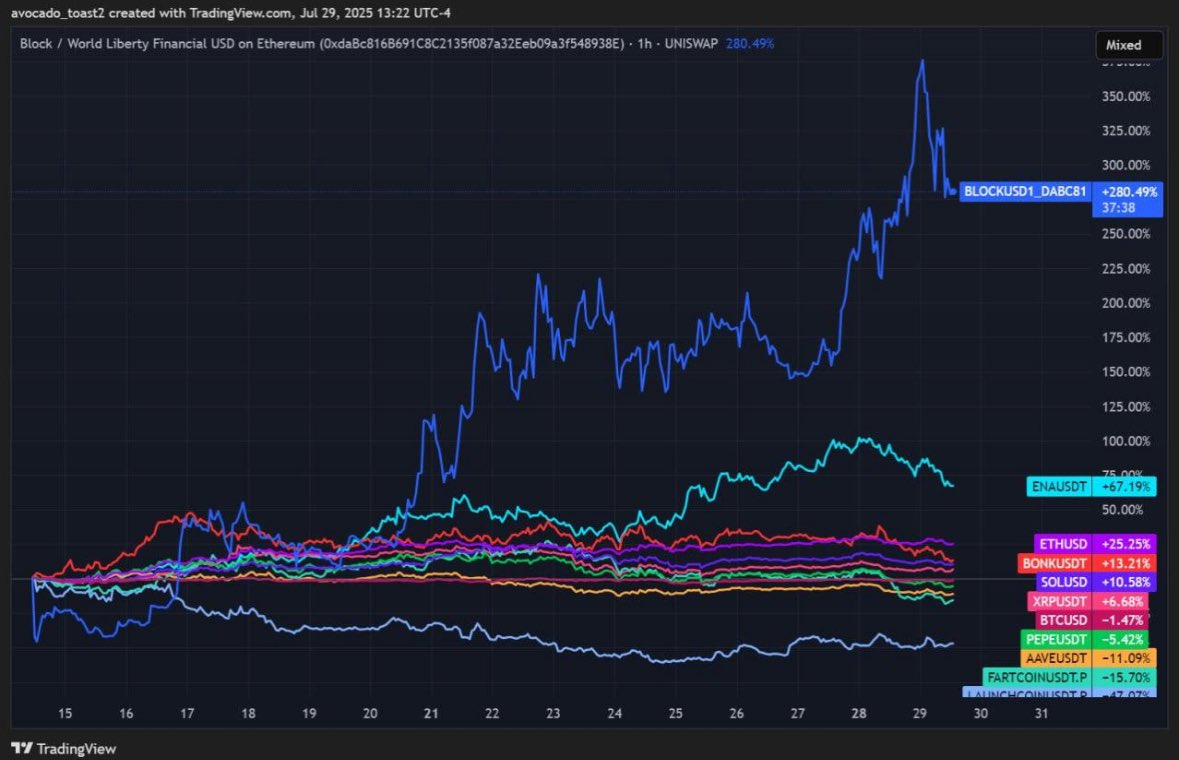Image resolution: width=1179 pixels, height=760 pixels.
Task: Select the BTCUSD series label
Action: [1063, 620]
